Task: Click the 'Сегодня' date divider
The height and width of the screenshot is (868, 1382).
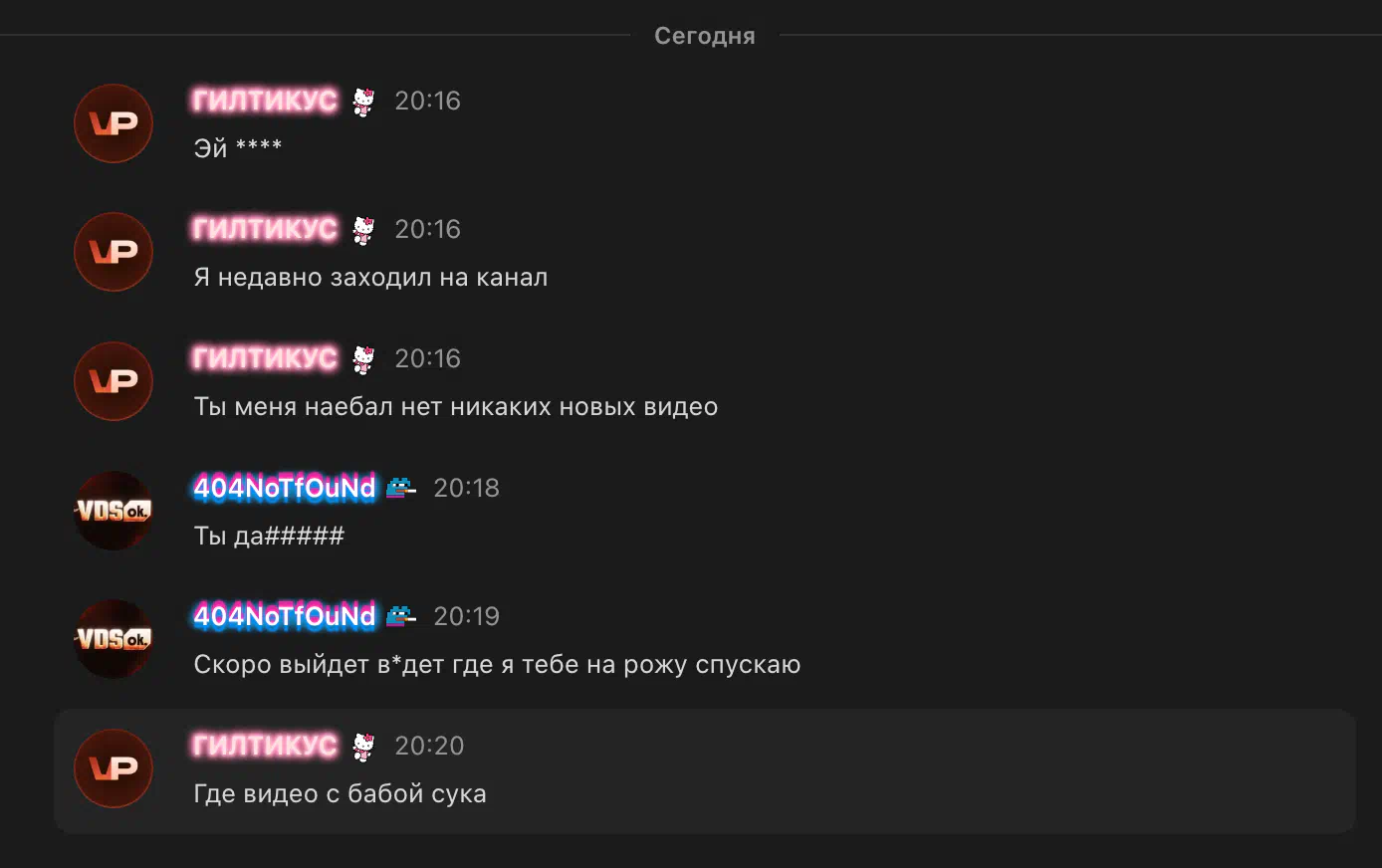Action: [x=705, y=36]
